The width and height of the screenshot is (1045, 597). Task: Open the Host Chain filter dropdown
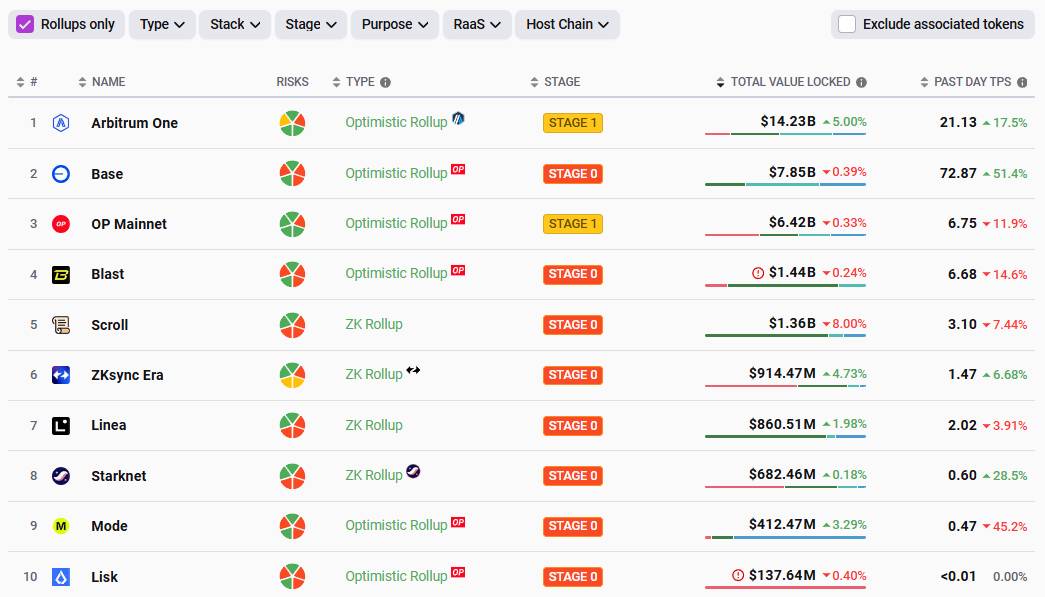tap(567, 25)
